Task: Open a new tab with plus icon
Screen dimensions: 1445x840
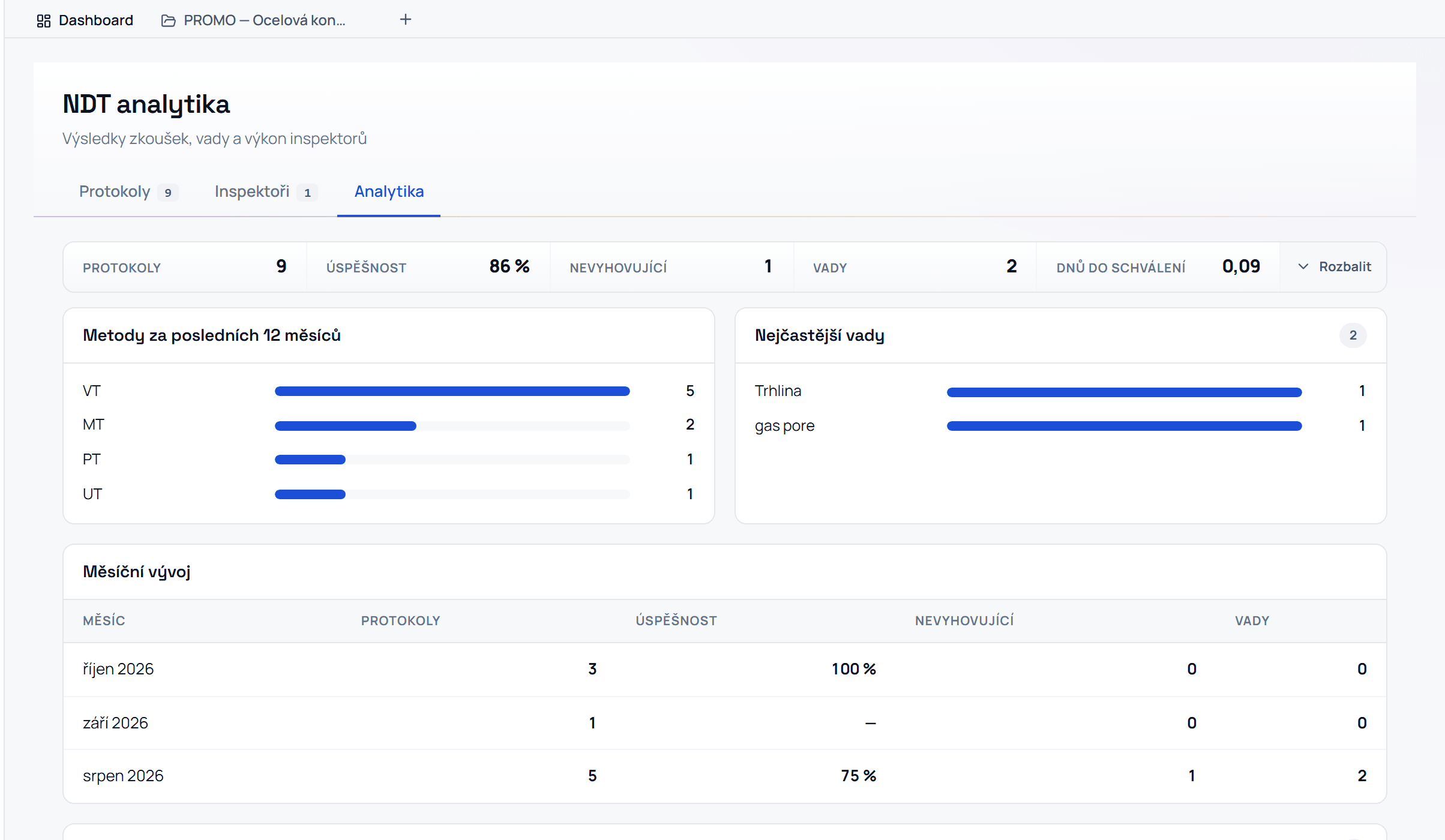Action: click(x=406, y=20)
